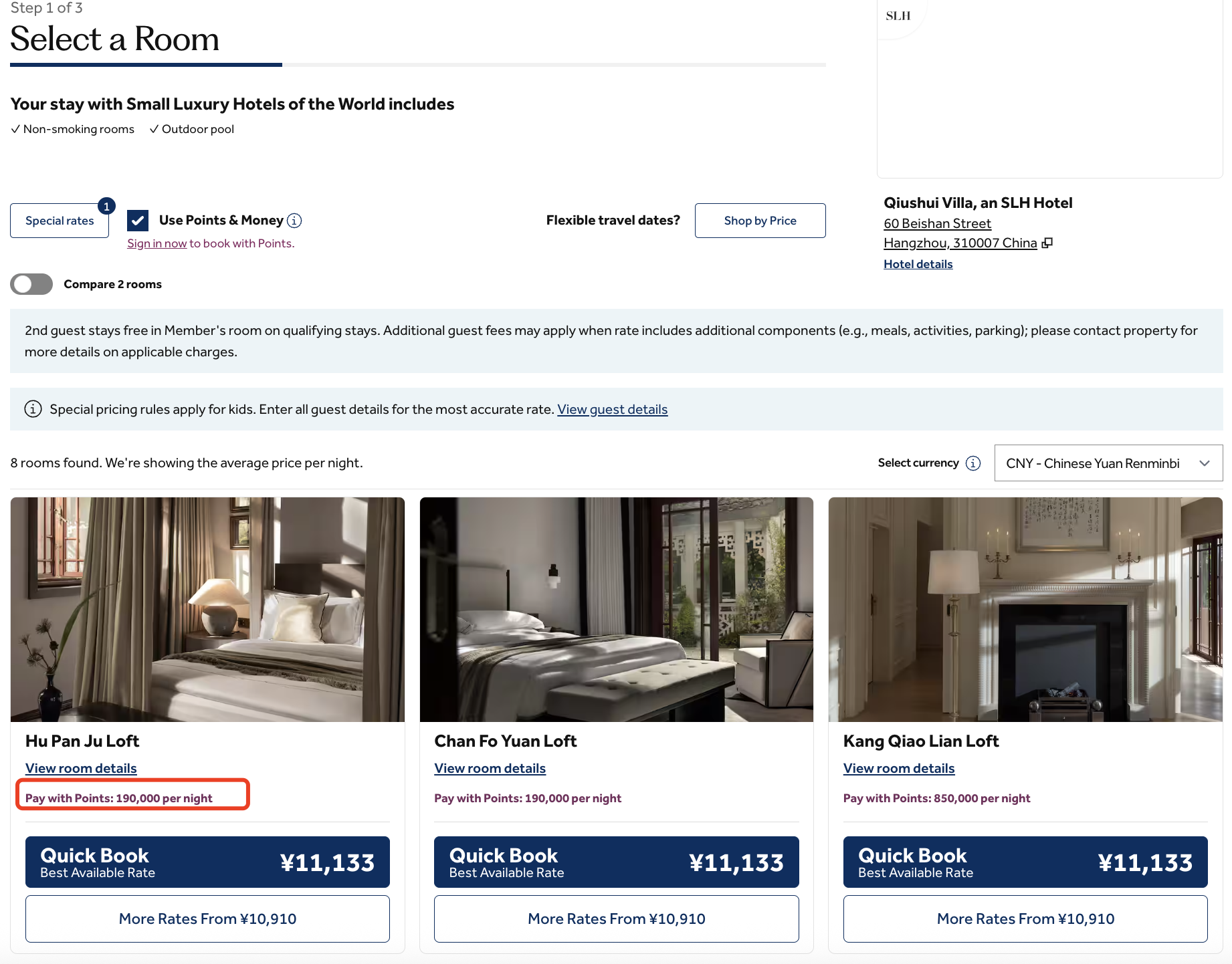Open the Chan Fo Yuan Loft room photo

617,610
